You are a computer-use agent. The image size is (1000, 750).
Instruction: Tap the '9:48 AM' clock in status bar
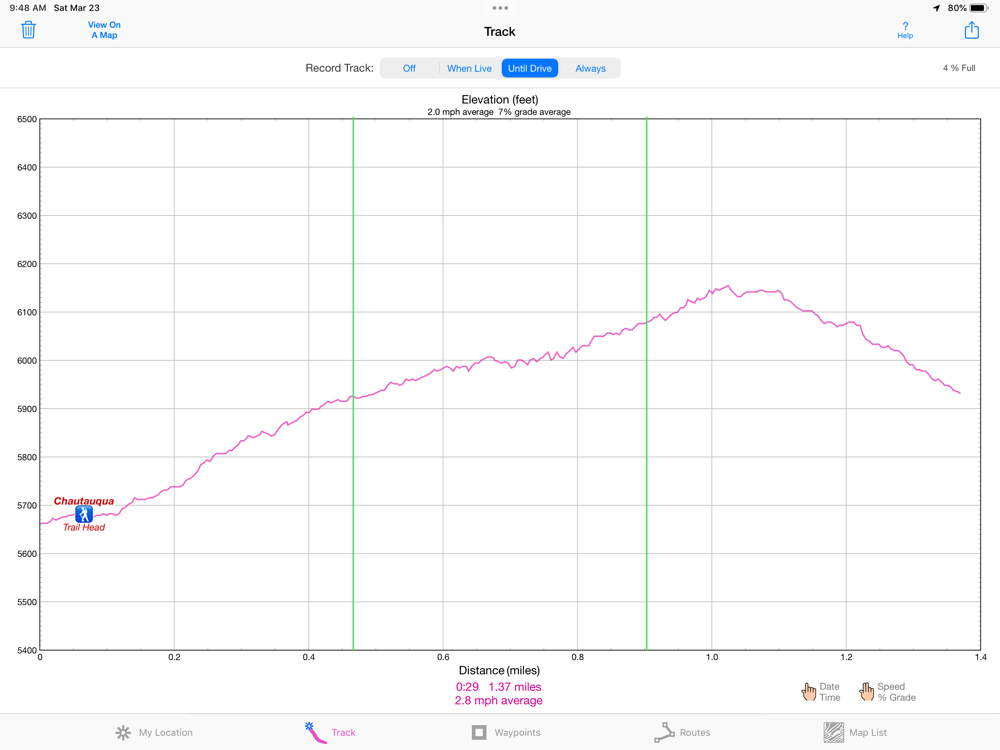27,8
